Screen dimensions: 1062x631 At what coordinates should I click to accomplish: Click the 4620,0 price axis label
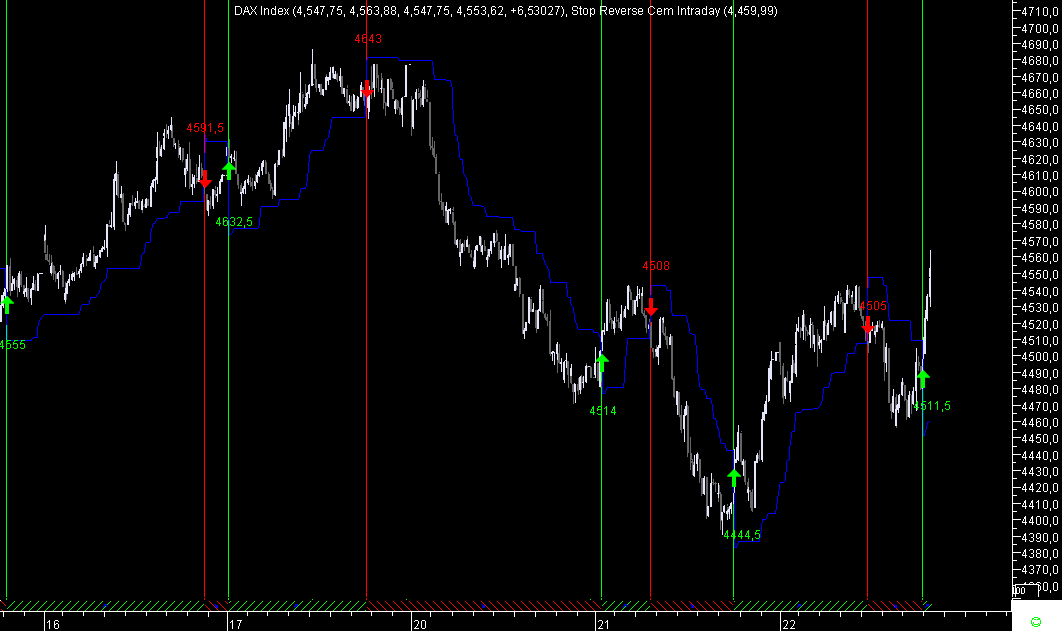[x=1040, y=160]
